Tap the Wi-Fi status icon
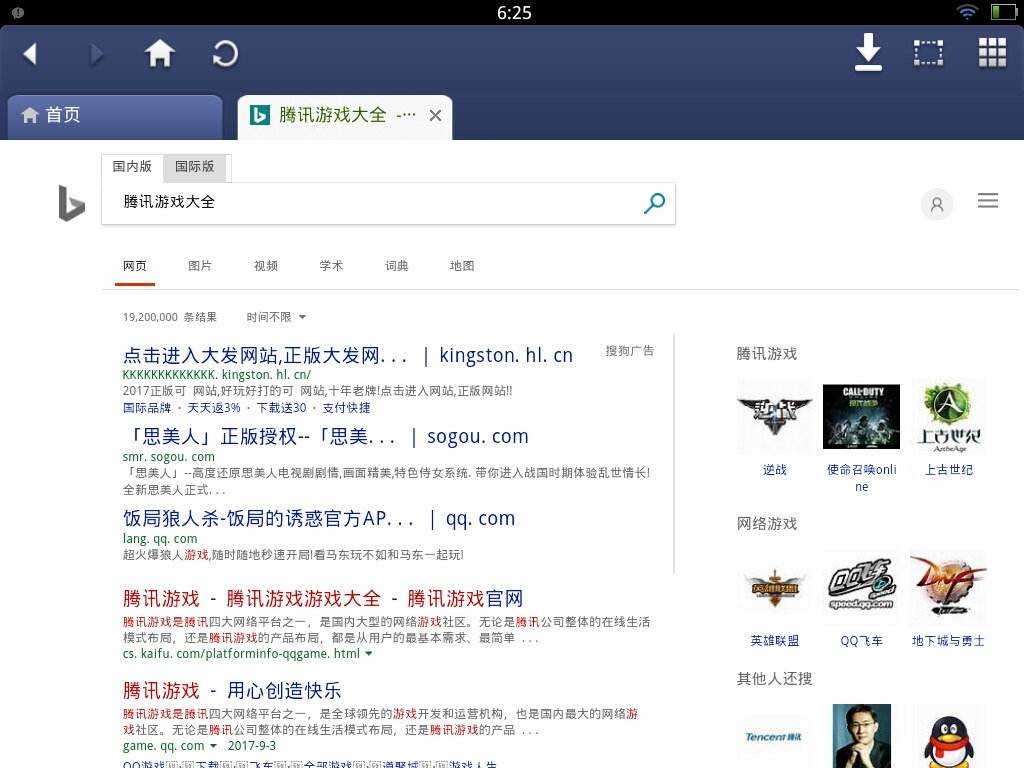The image size is (1024, 768). tap(967, 12)
